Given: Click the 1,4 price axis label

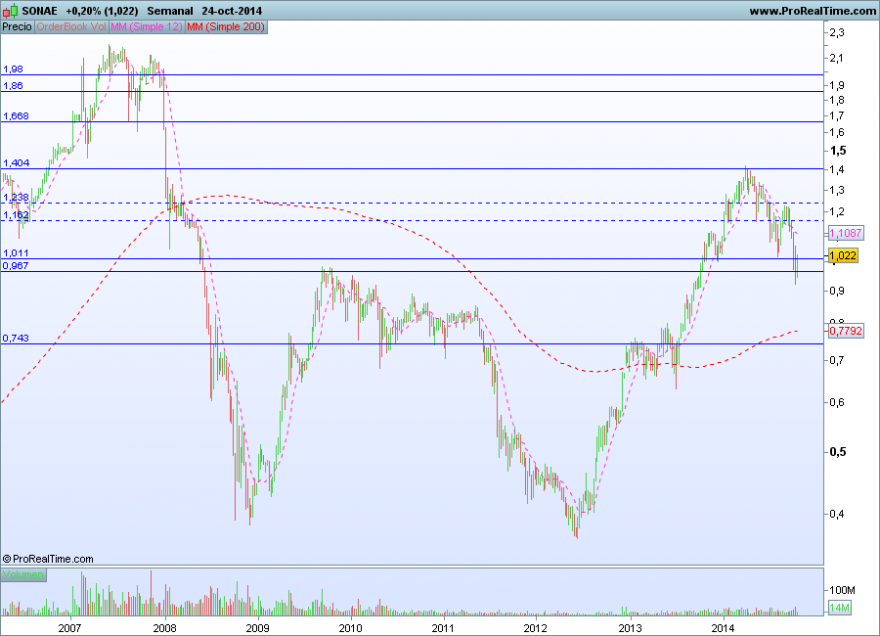Looking at the screenshot, I should point(837,170).
